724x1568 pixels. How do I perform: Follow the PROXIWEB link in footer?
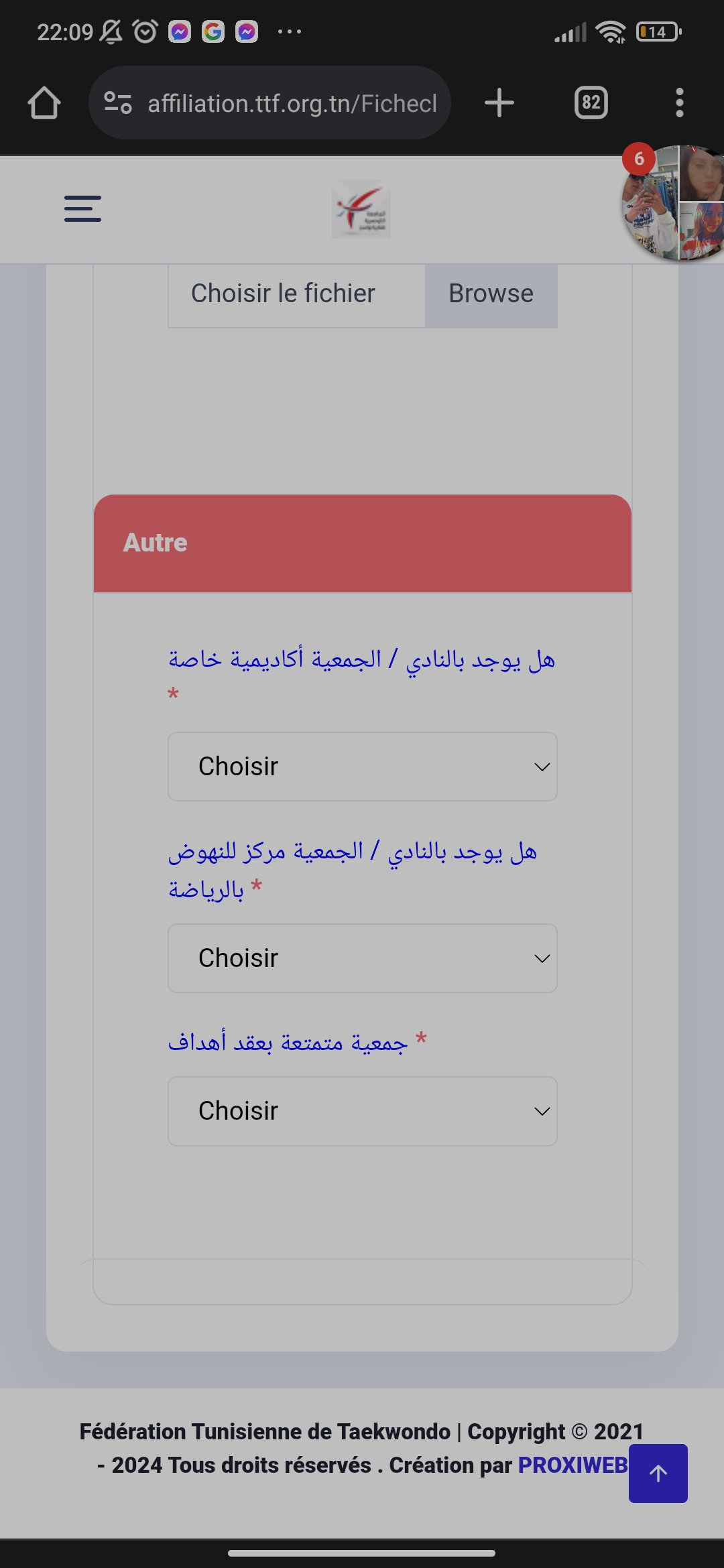572,1465
